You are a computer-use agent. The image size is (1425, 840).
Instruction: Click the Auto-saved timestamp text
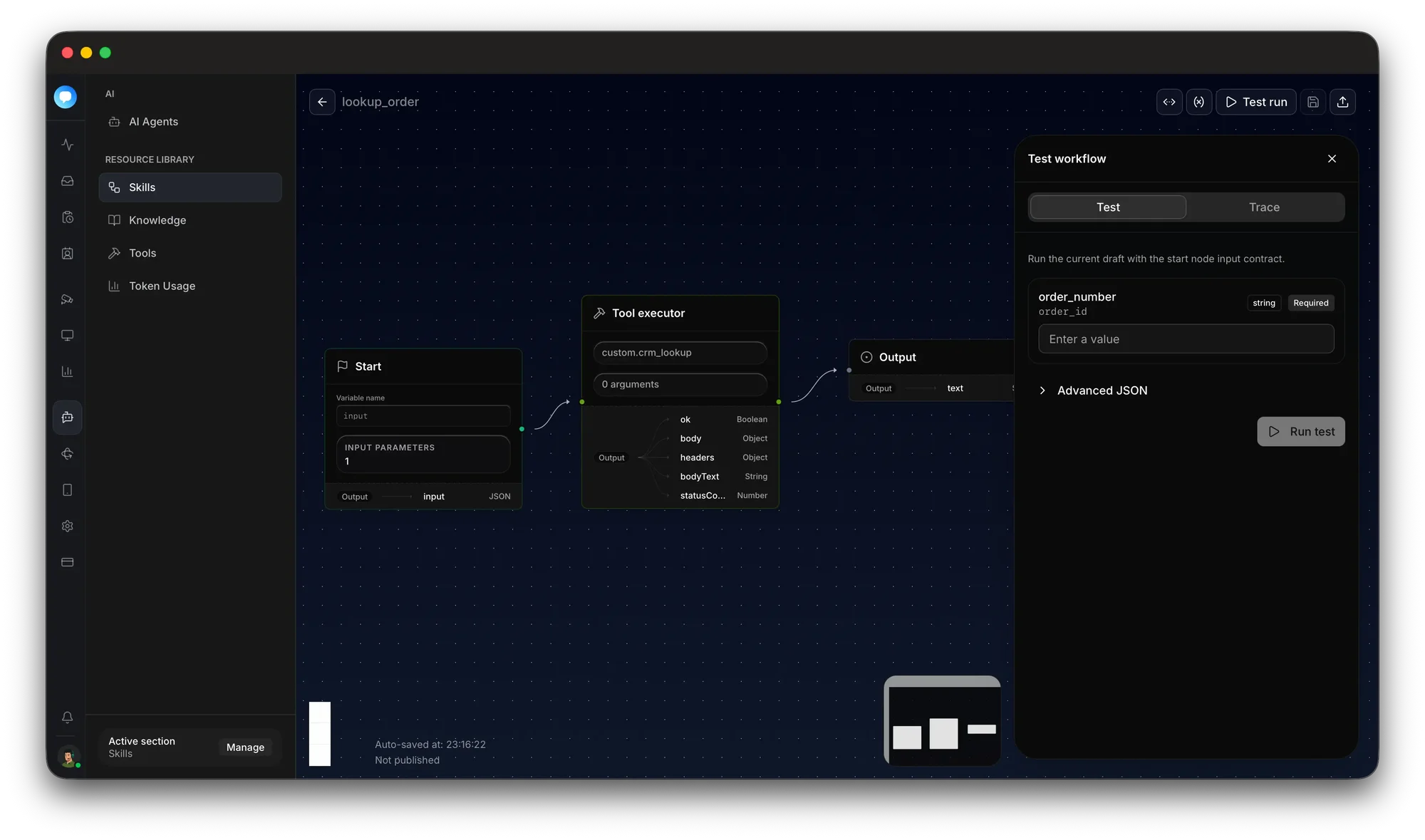430,745
